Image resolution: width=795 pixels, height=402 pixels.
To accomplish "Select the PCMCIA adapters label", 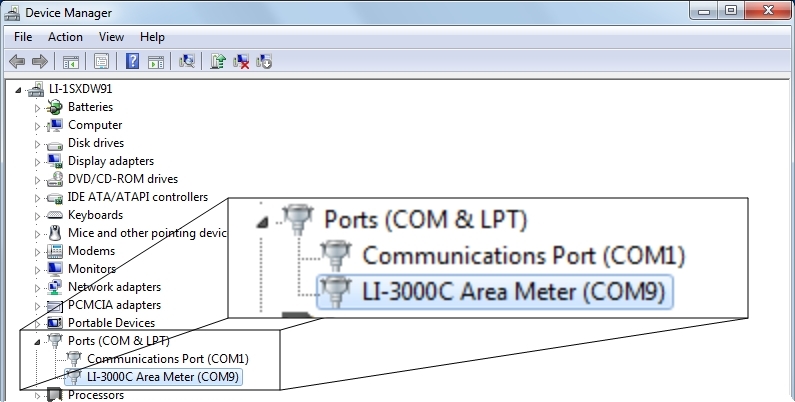I will point(114,305).
